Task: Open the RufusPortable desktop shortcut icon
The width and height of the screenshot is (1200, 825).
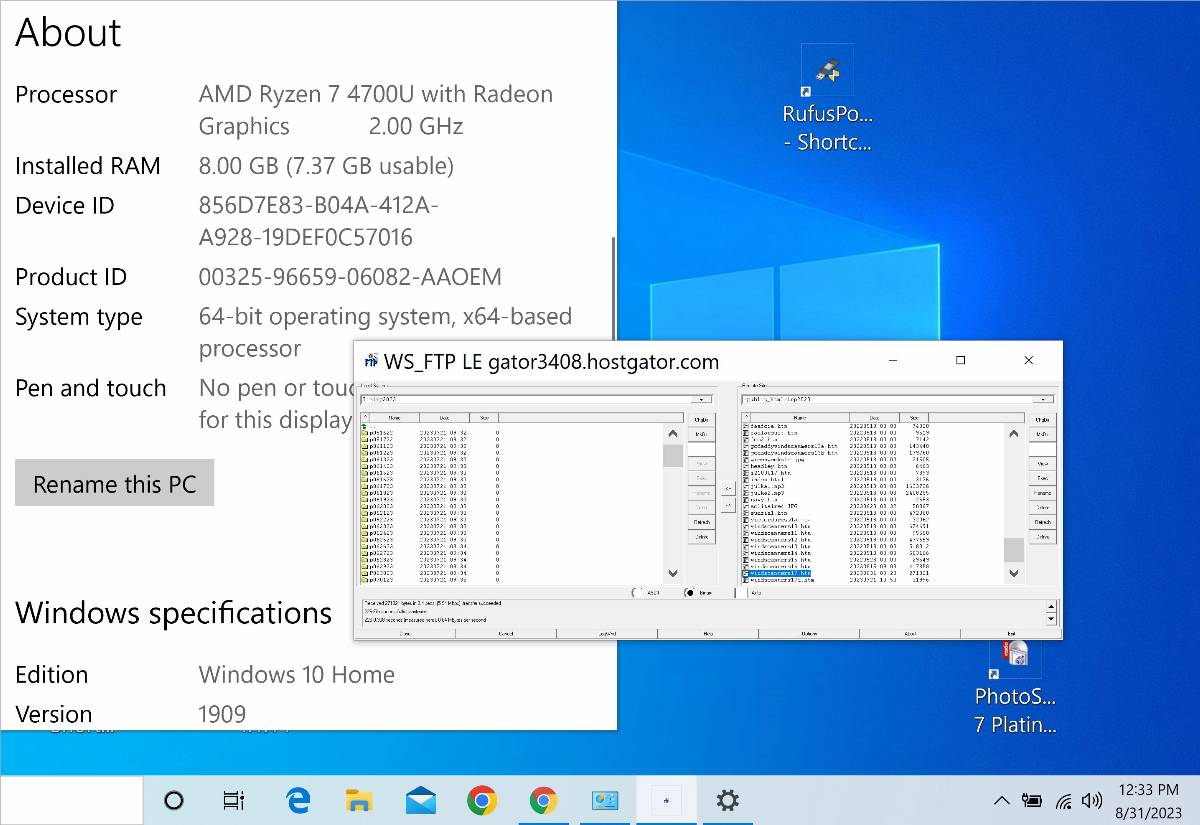Action: (827, 70)
